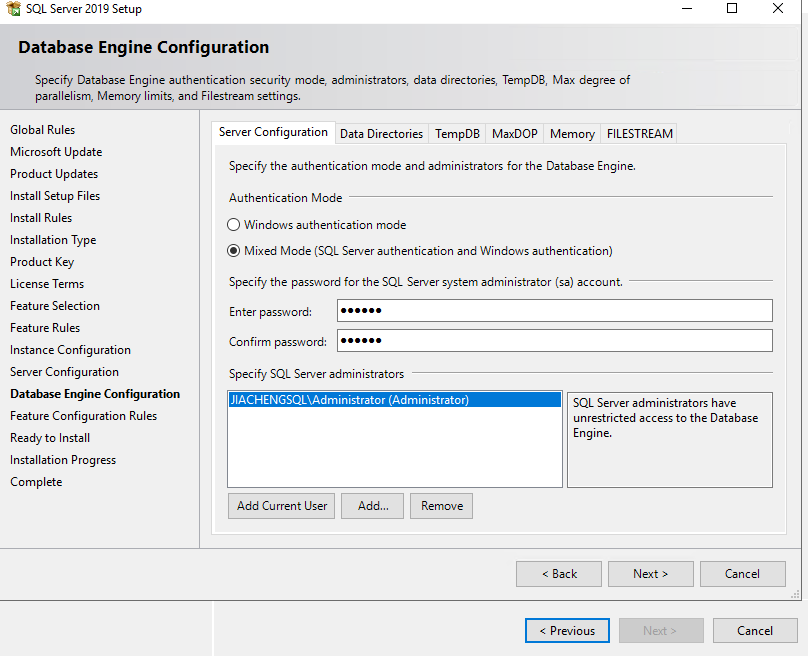Go back with the < Back button
The width and height of the screenshot is (808, 656).
[558, 574]
